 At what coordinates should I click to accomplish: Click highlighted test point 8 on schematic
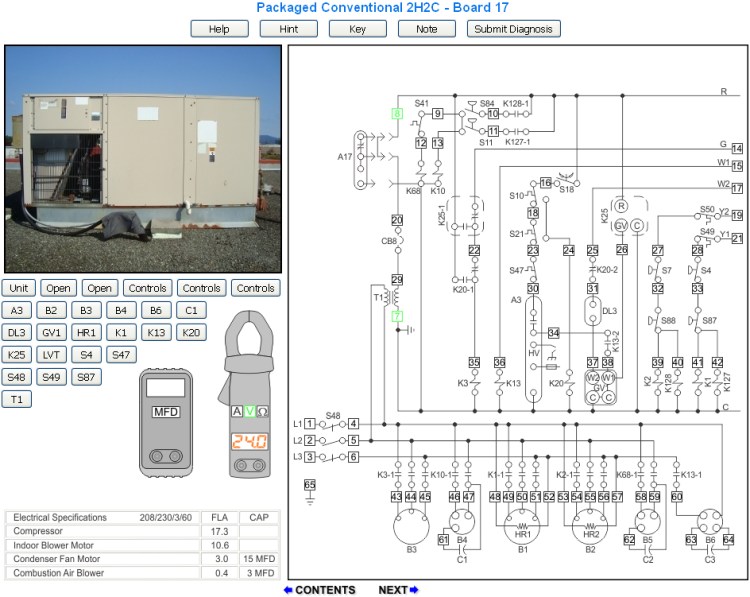pos(397,114)
